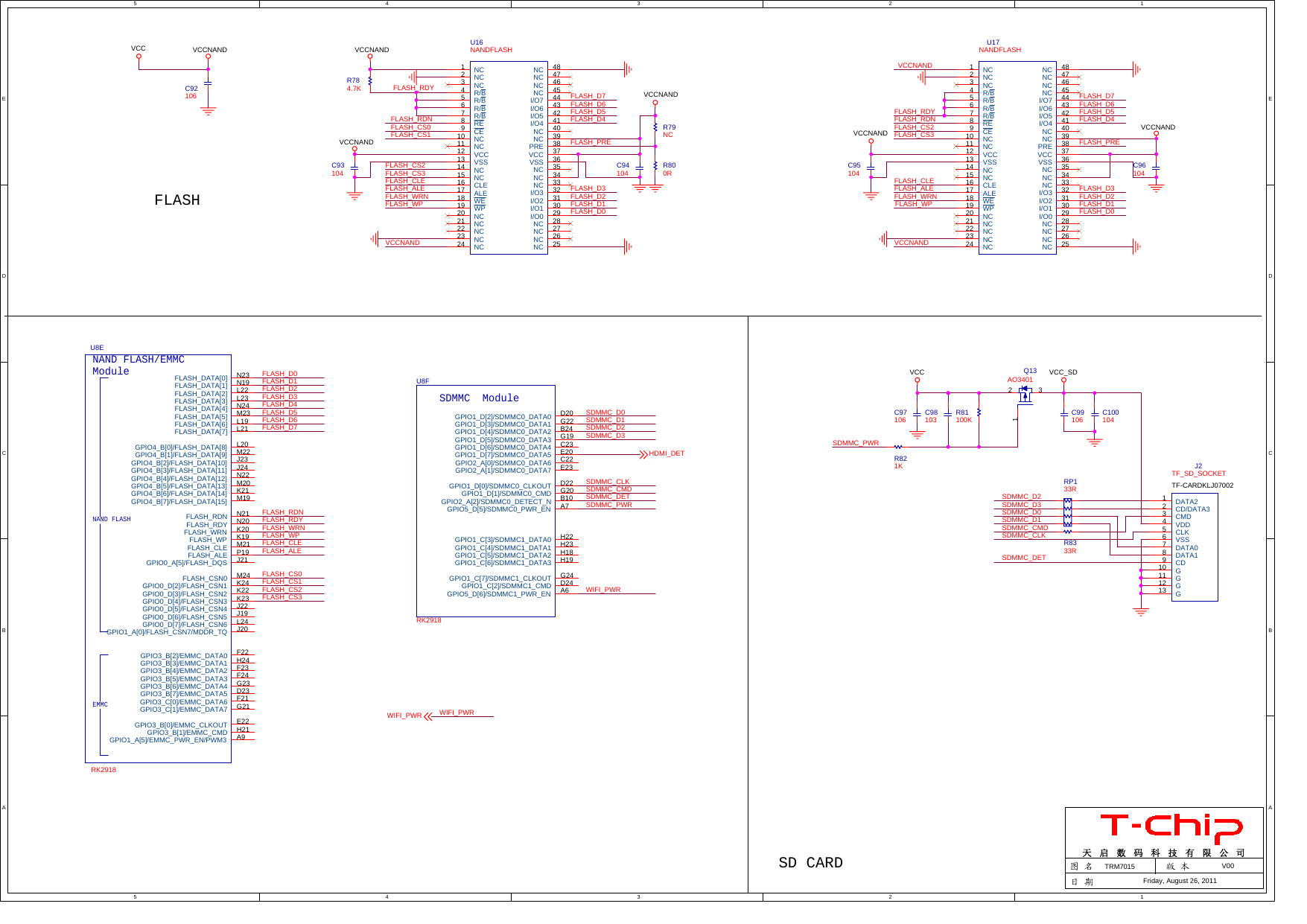
Task: Click the TF_SD_SOCKET label
Action: (1198, 474)
